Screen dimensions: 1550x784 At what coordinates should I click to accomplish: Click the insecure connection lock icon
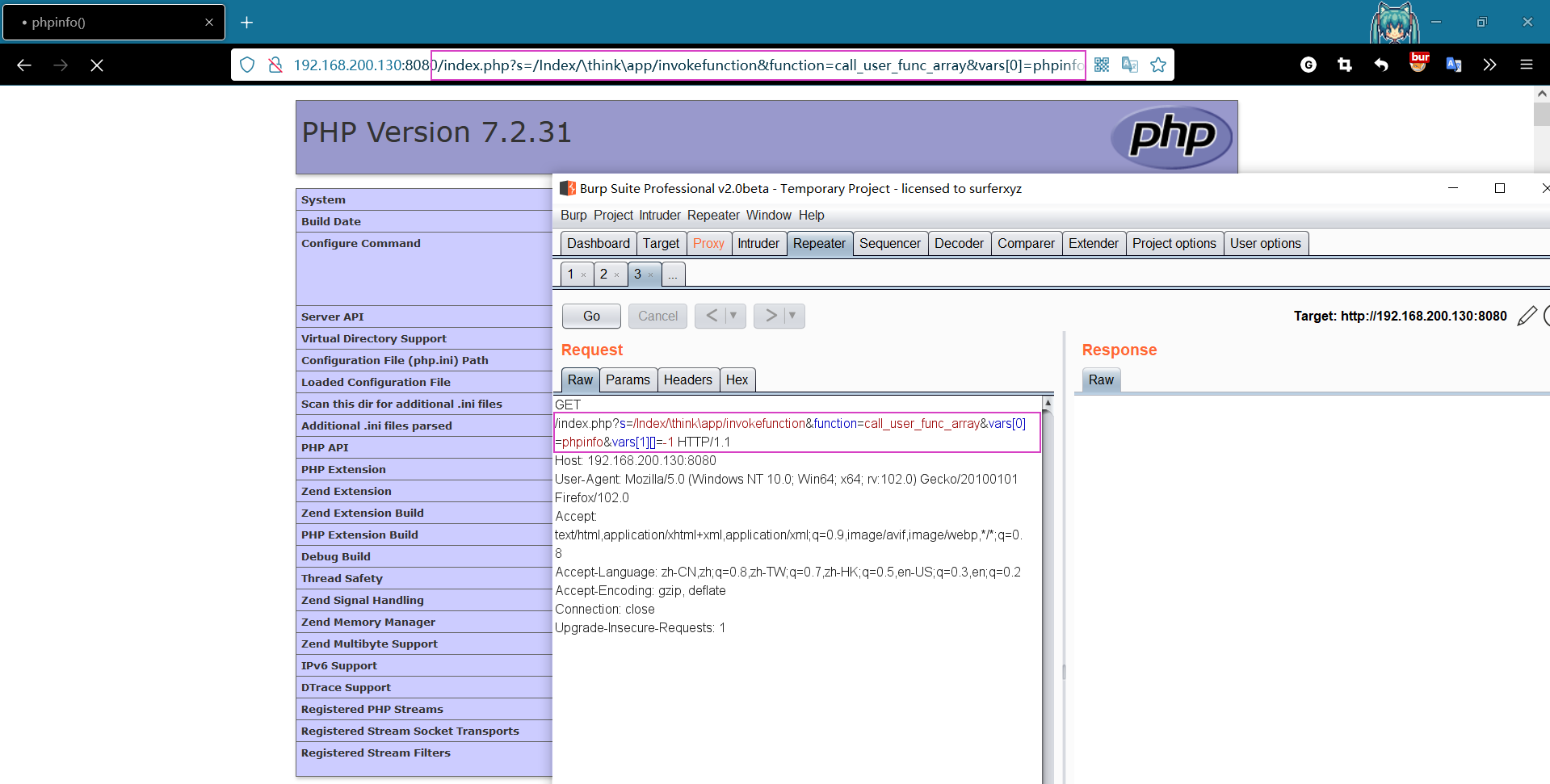[275, 65]
